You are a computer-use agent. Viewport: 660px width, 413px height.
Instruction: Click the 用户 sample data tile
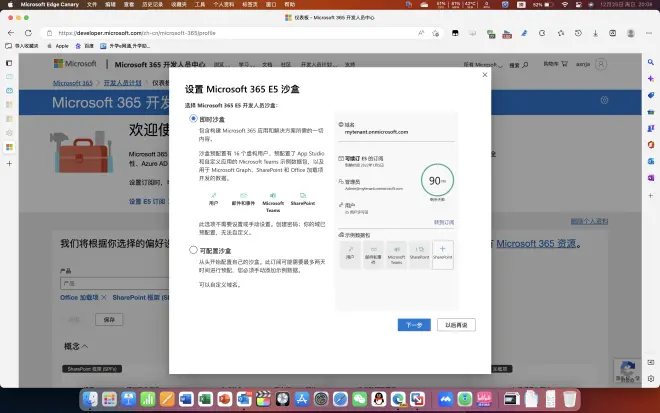pyautogui.click(x=350, y=254)
